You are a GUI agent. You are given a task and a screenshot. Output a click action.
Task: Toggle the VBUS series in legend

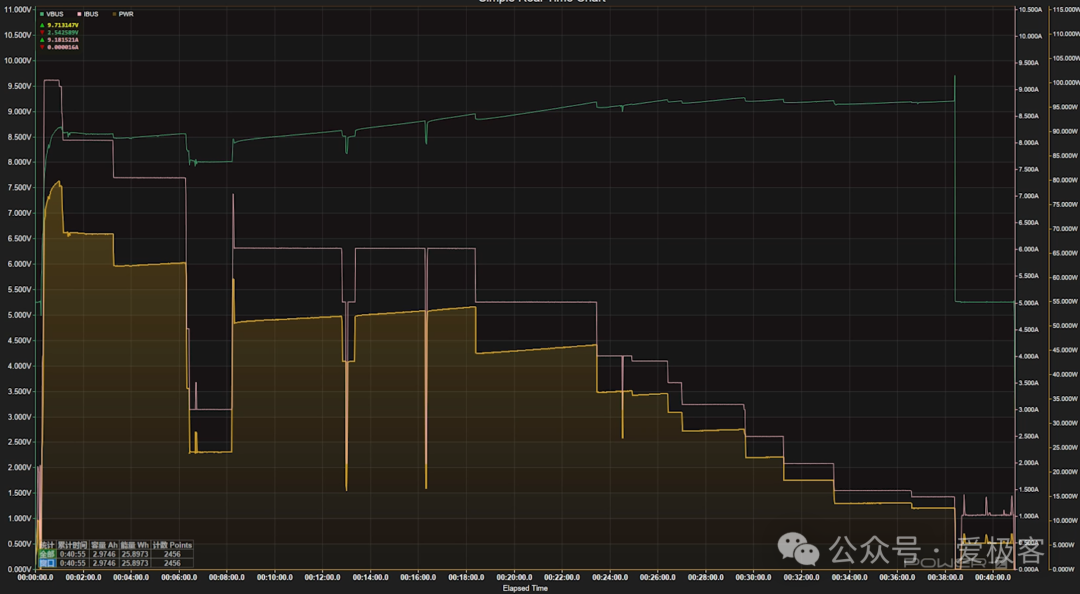pos(52,14)
